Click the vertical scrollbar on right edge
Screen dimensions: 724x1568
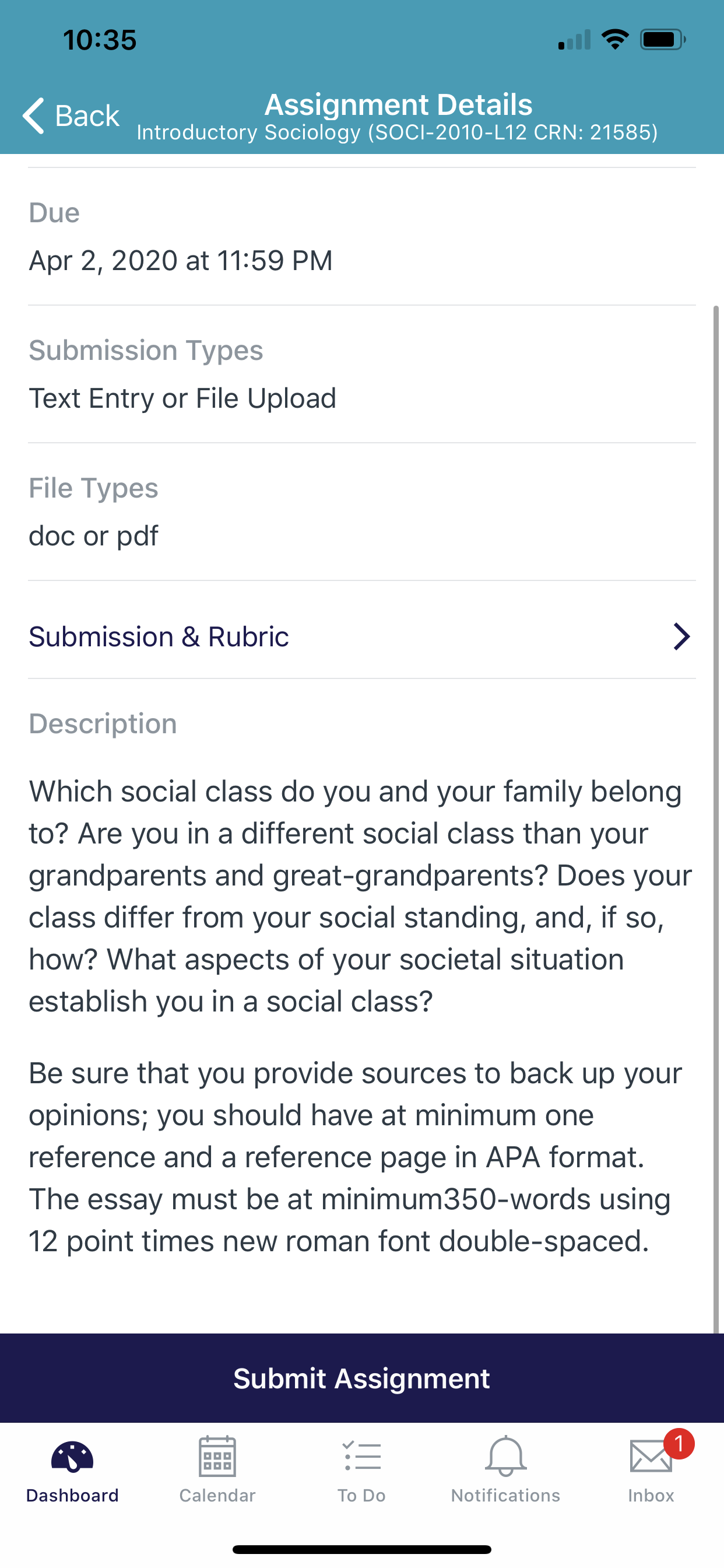716,818
